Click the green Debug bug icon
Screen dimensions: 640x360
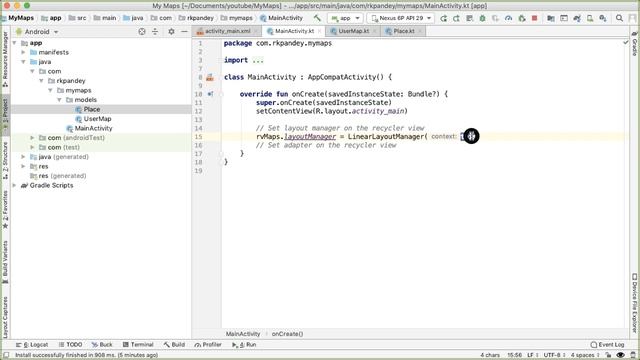(x=482, y=18)
